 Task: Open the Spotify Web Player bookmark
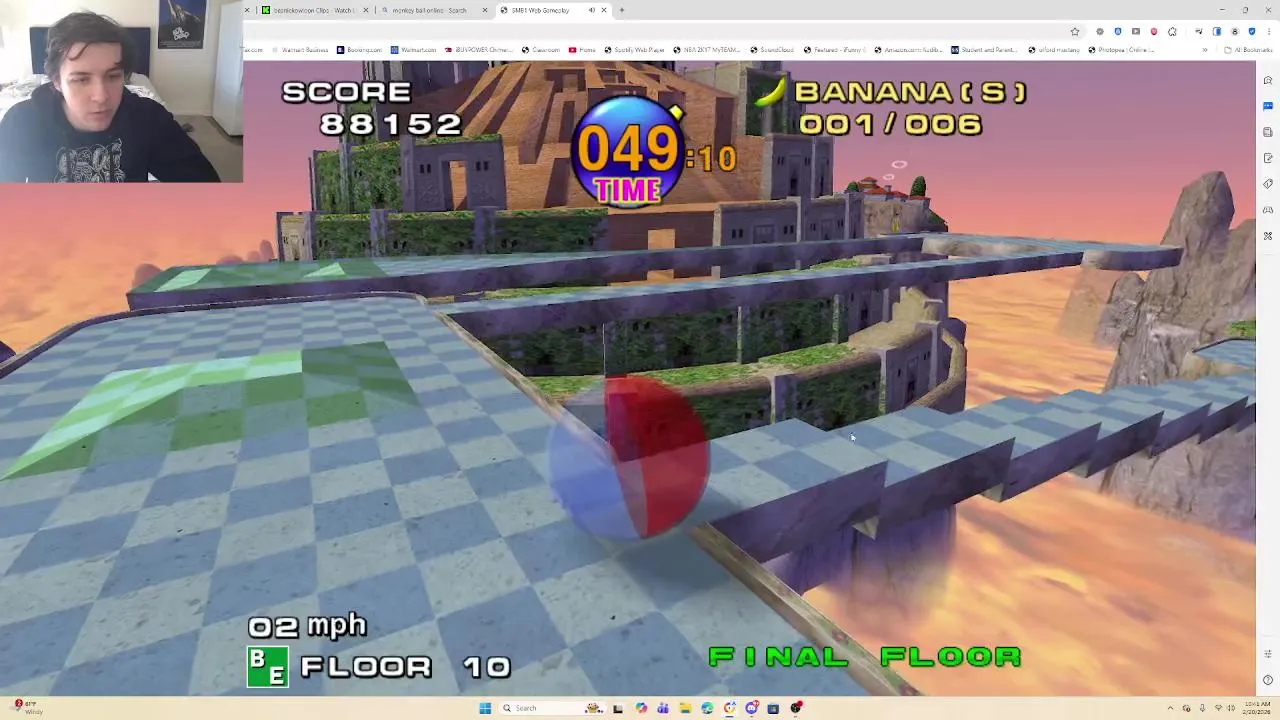tap(634, 50)
